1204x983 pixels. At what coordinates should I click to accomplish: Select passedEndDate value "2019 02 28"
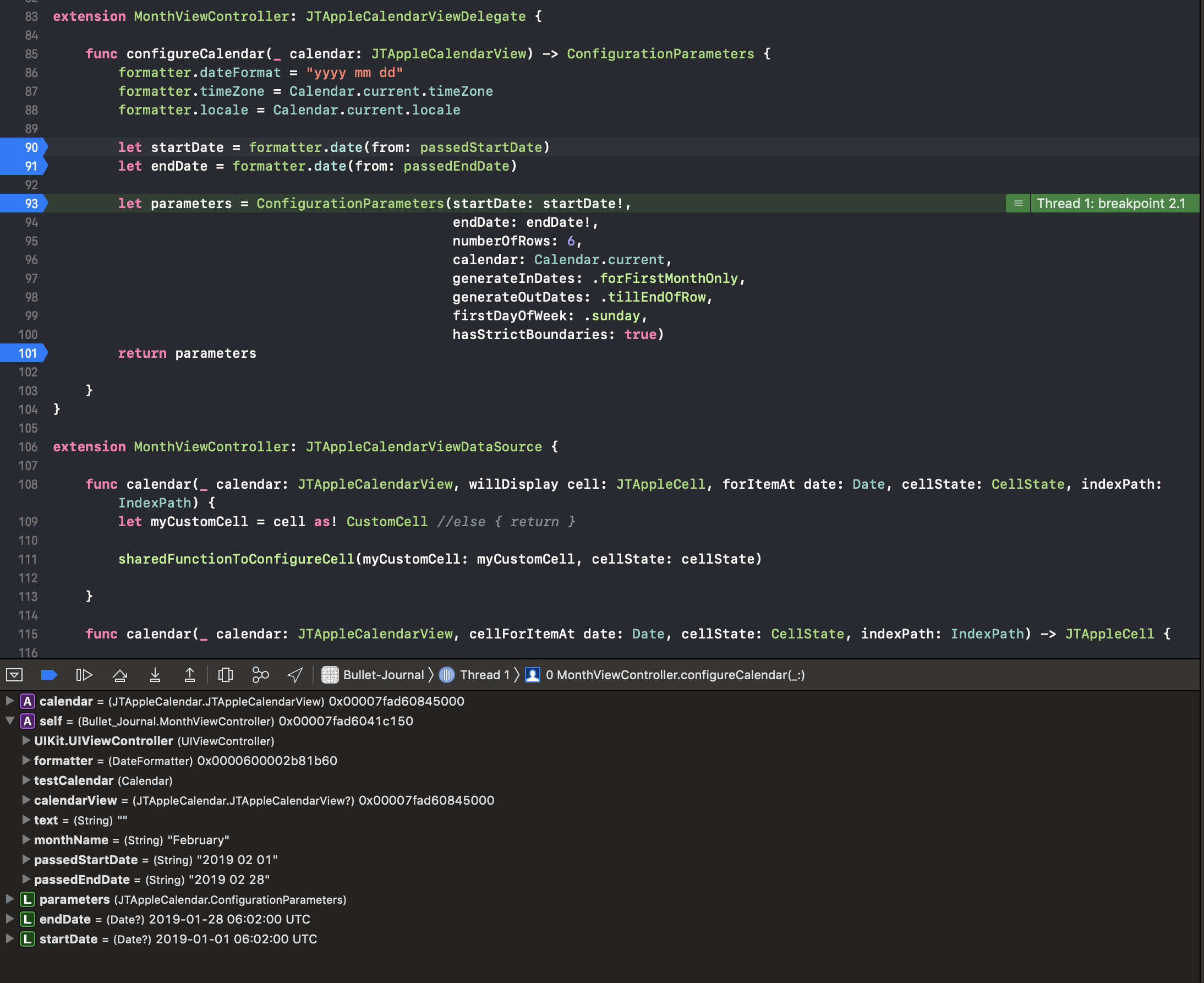229,880
